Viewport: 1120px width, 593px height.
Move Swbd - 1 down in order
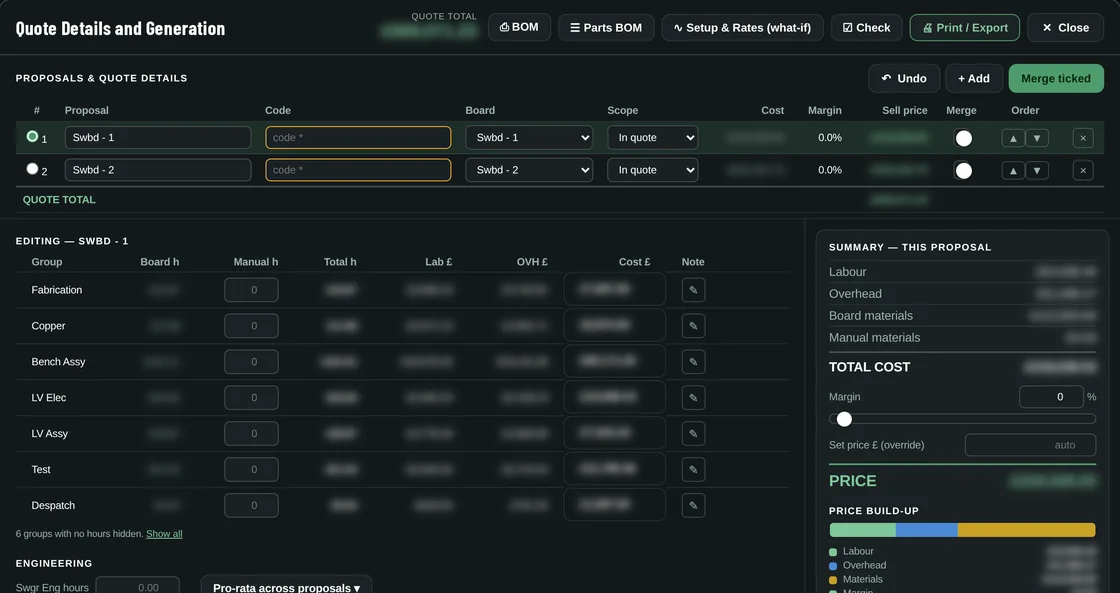pyautogui.click(x=1037, y=138)
